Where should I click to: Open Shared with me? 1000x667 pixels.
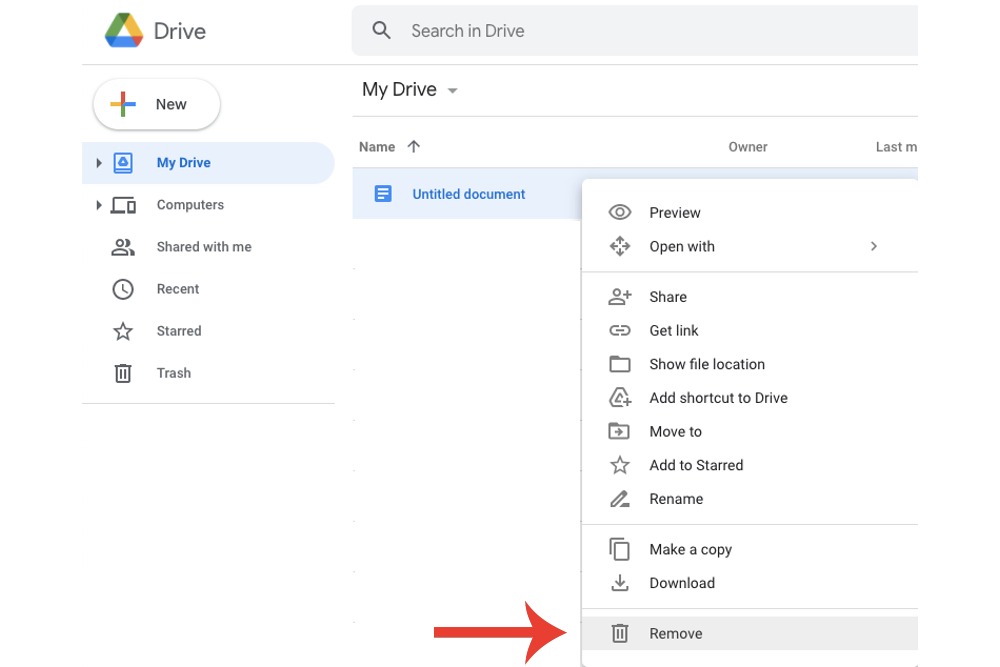[x=204, y=247]
